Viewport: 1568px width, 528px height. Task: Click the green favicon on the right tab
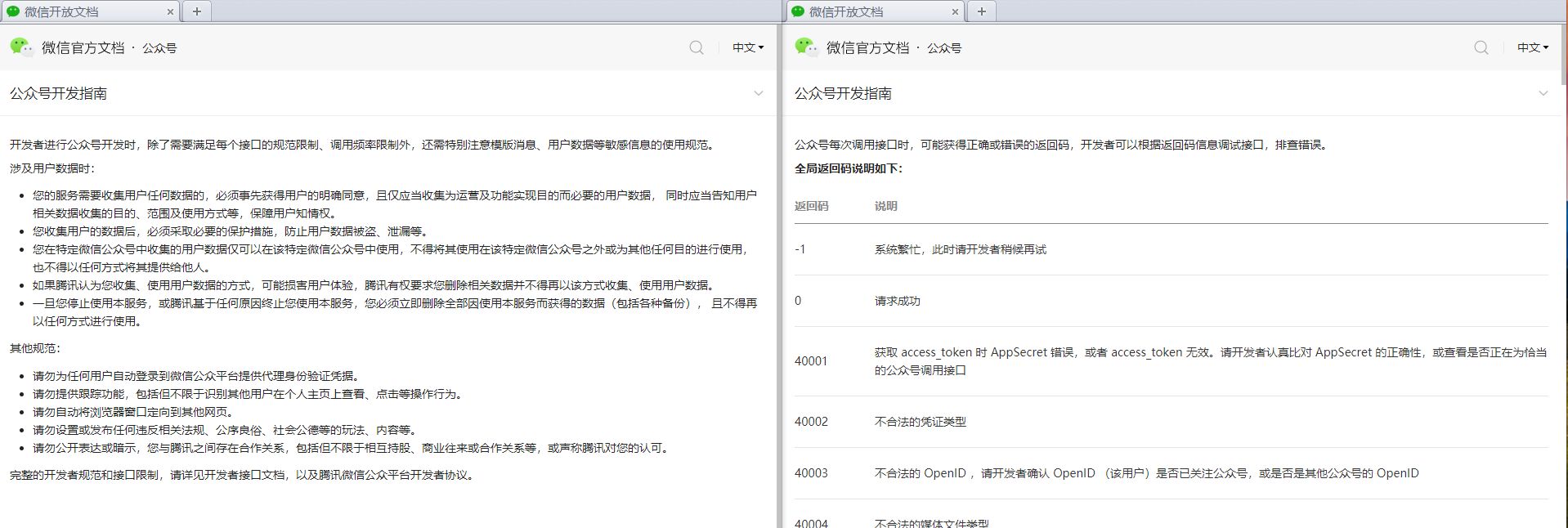click(x=798, y=11)
